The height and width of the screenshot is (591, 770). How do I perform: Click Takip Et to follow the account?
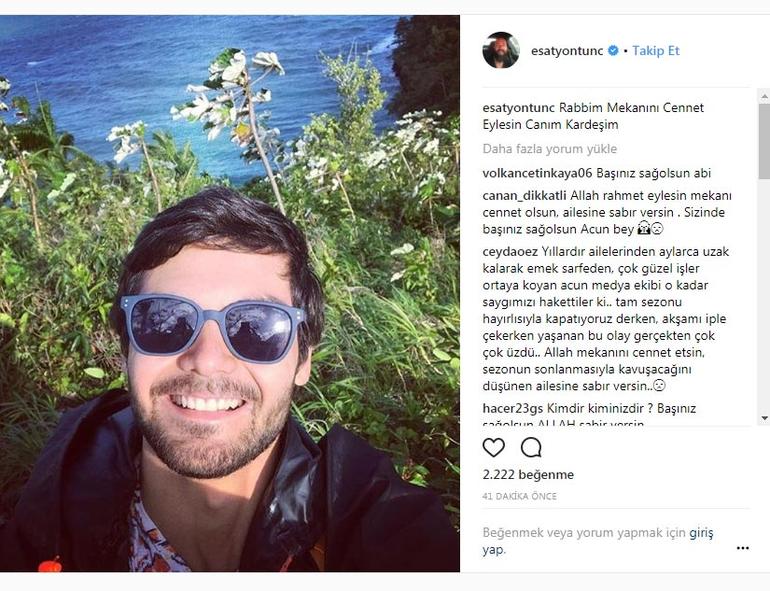pos(656,51)
